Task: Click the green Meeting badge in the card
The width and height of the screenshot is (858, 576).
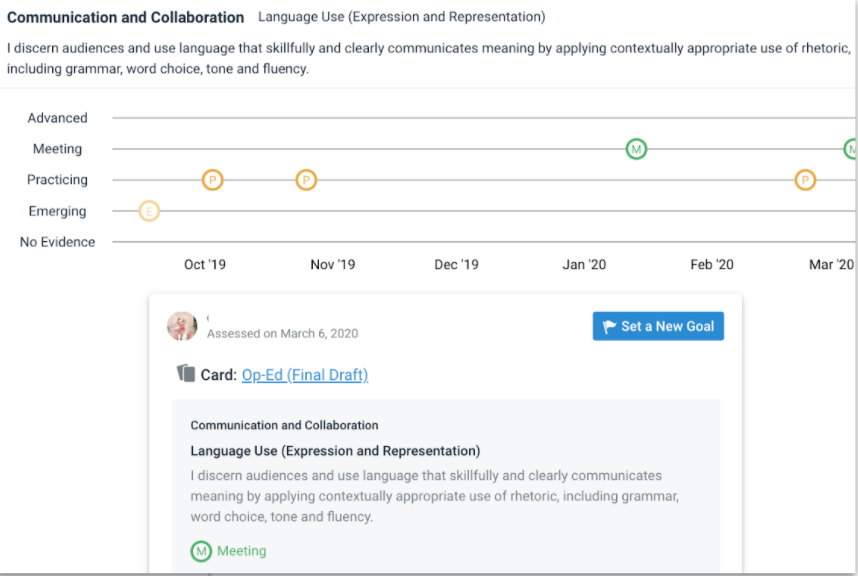Action: click(202, 551)
